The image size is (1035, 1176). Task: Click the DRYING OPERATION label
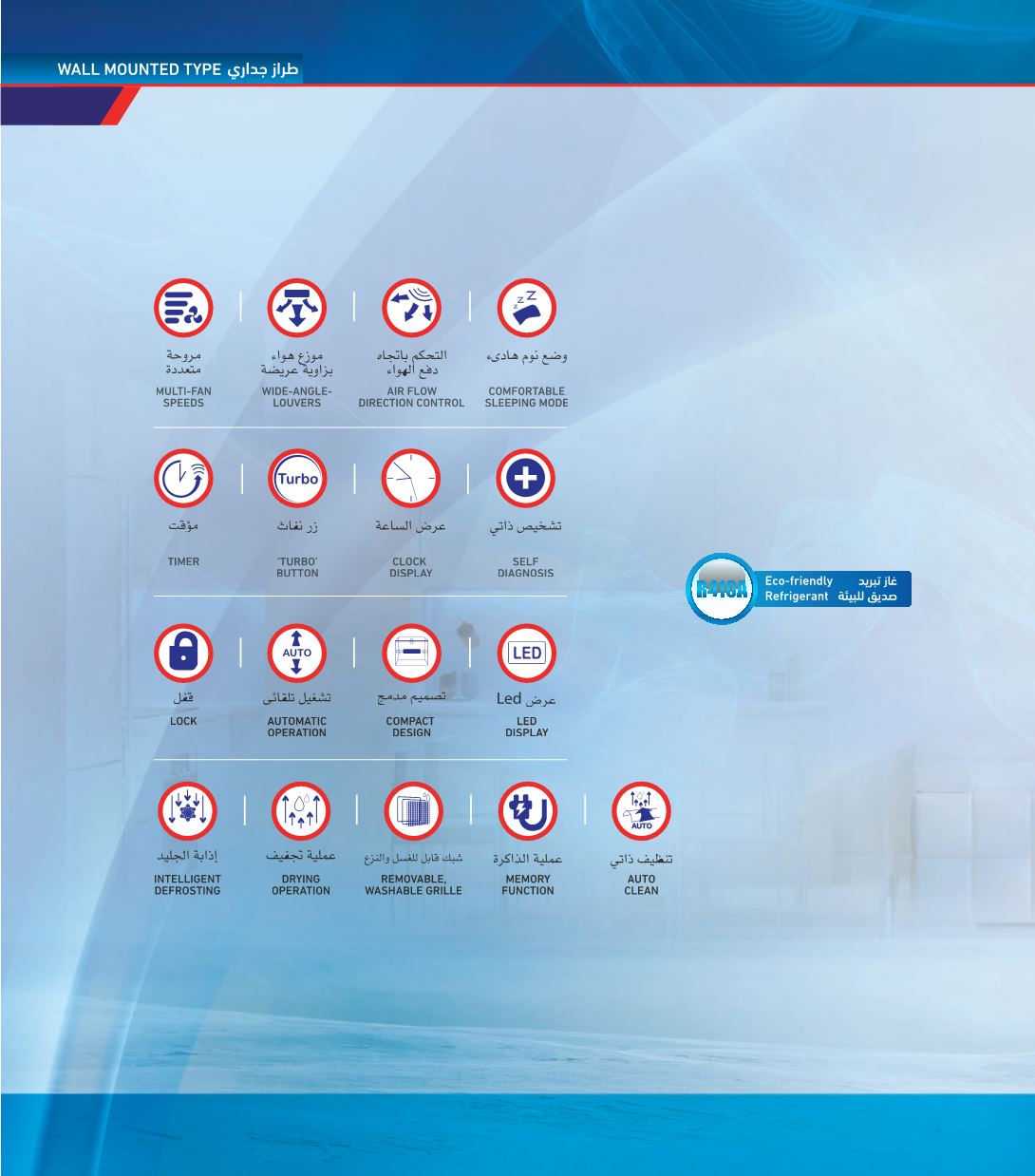pyautogui.click(x=300, y=885)
